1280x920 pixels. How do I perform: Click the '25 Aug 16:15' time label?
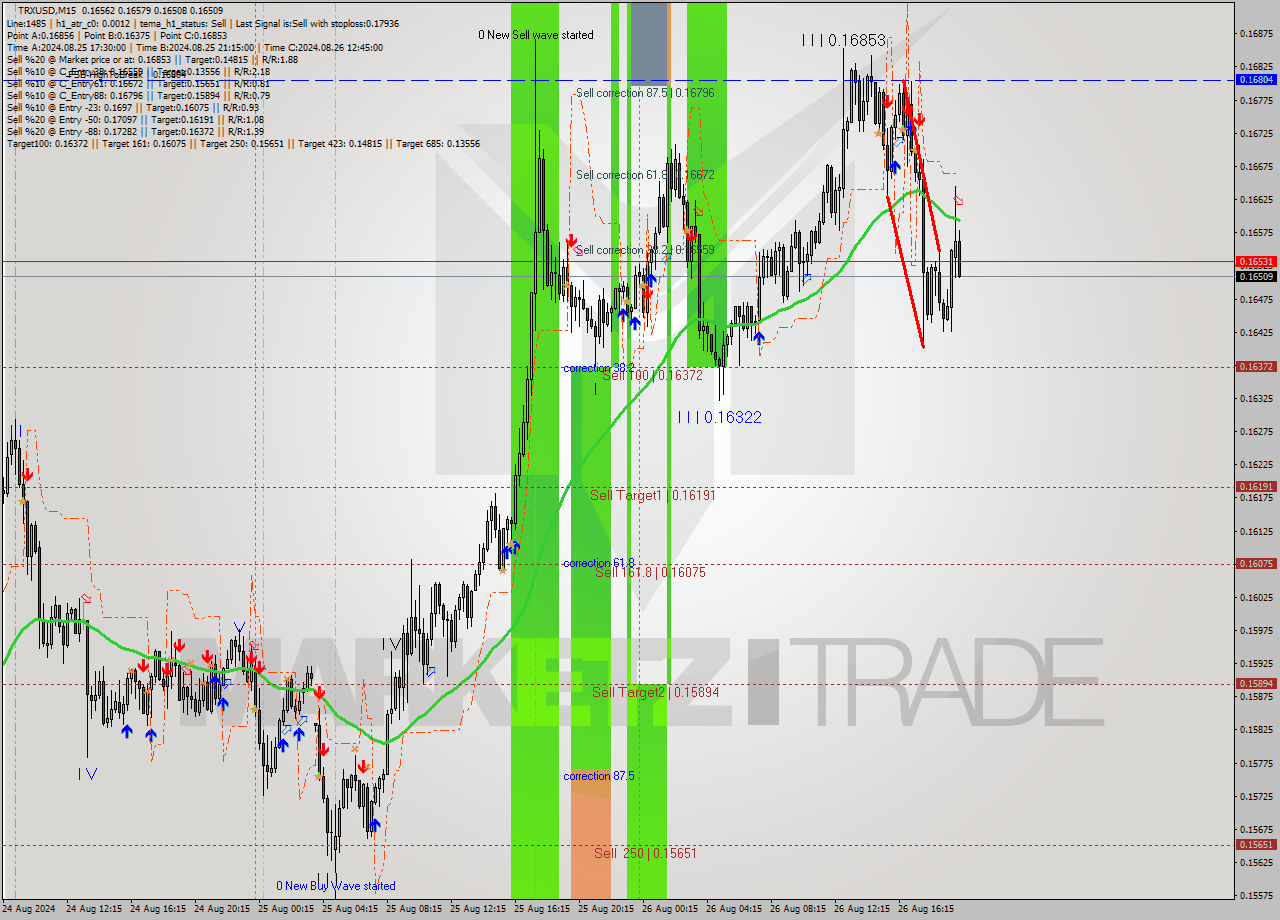click(x=542, y=910)
